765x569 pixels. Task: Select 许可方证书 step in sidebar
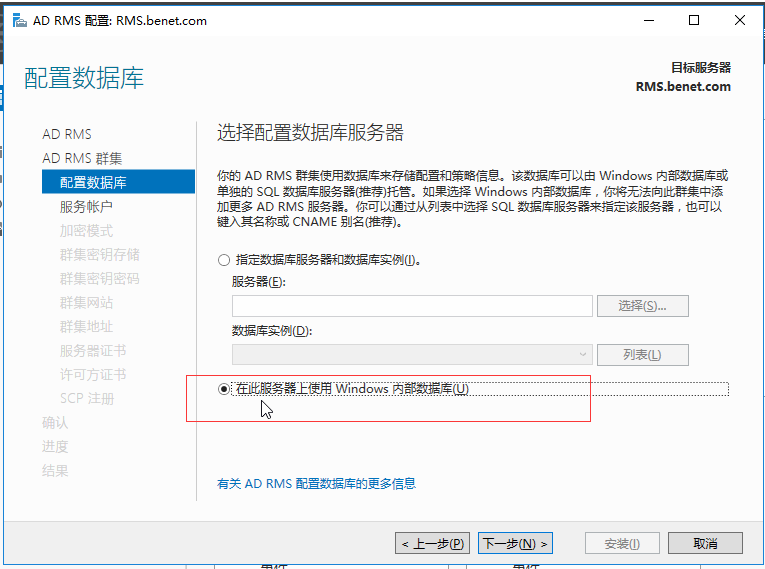[93, 374]
